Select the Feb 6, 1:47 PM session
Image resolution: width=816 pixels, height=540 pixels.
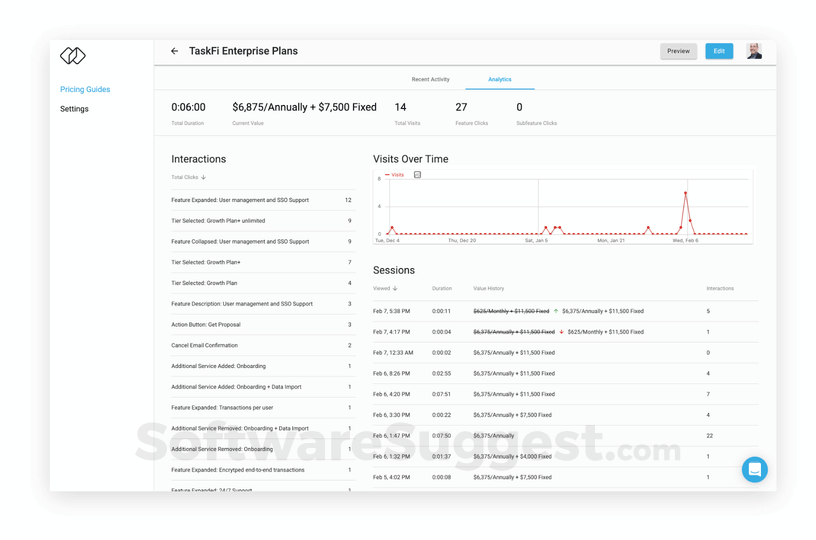[x=565, y=436]
